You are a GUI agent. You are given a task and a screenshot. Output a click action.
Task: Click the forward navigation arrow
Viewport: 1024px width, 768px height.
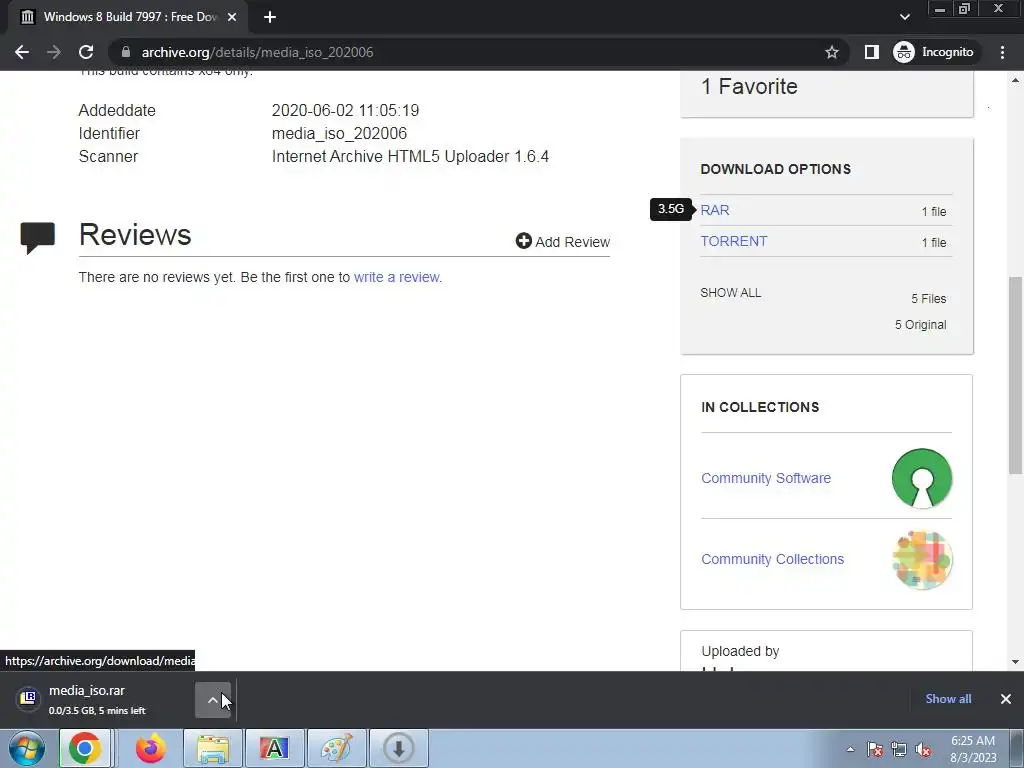click(54, 52)
